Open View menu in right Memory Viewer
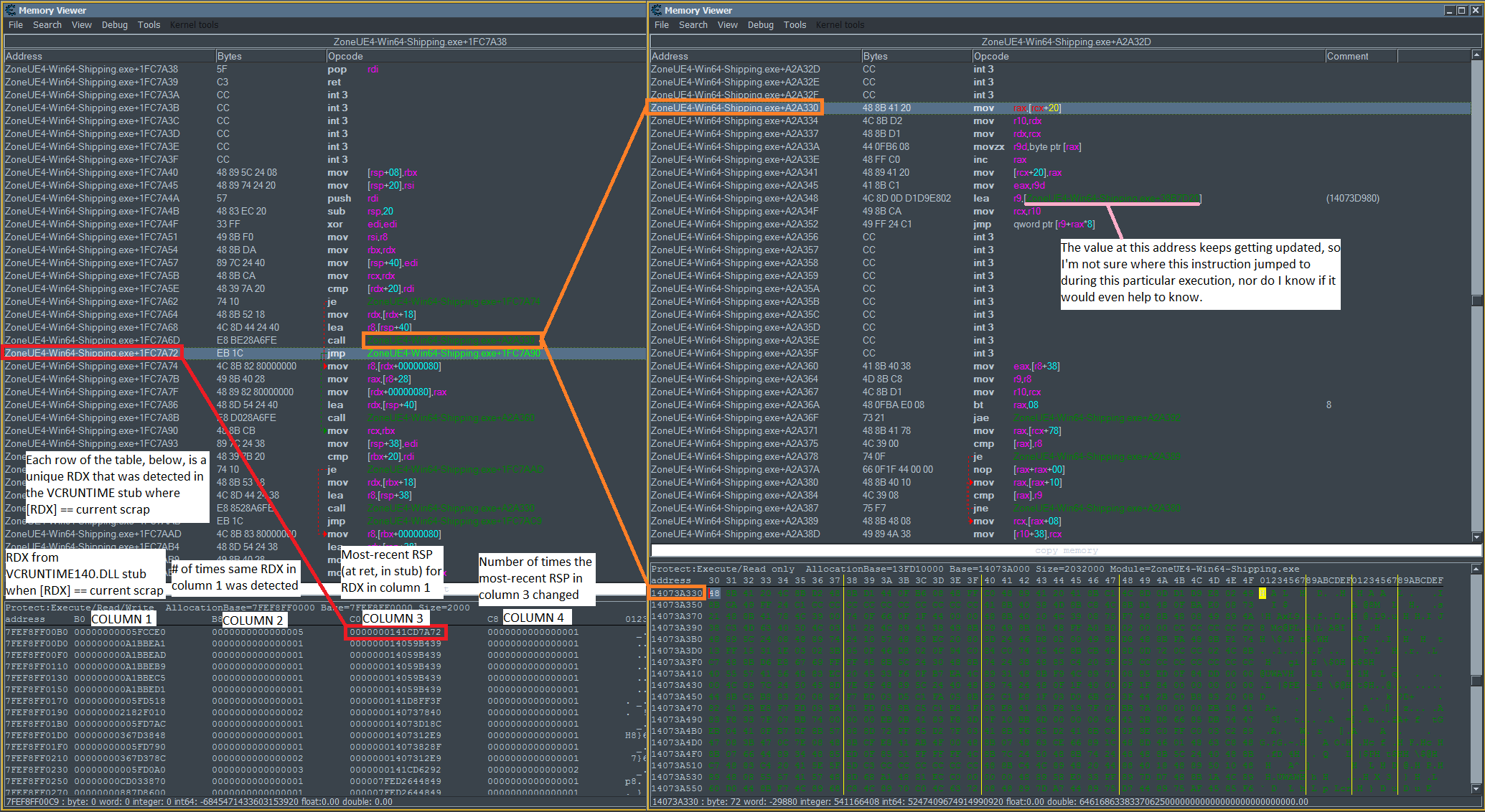This screenshot has height=812, width=1485. (x=728, y=24)
